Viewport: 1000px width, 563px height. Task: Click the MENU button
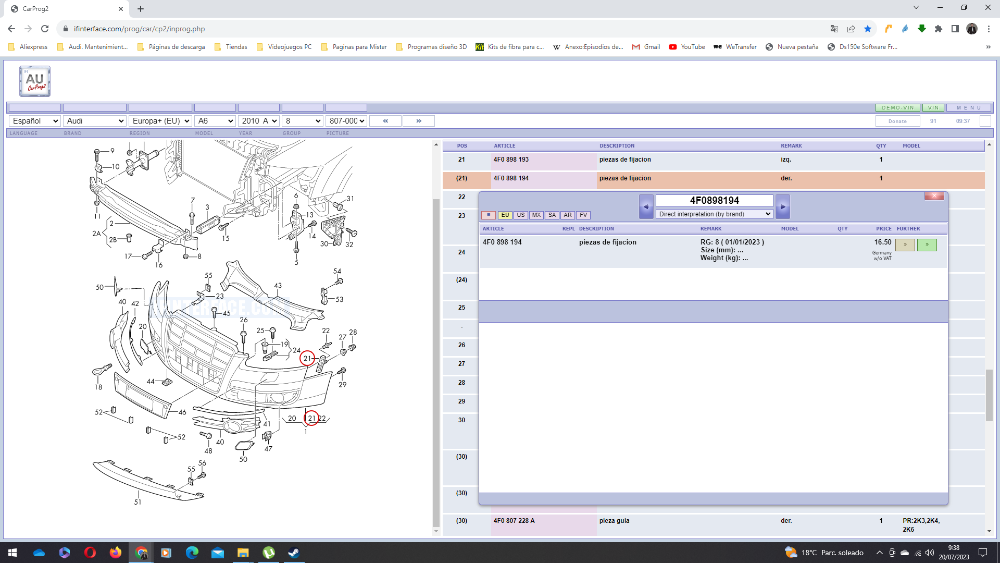pyautogui.click(x=969, y=108)
